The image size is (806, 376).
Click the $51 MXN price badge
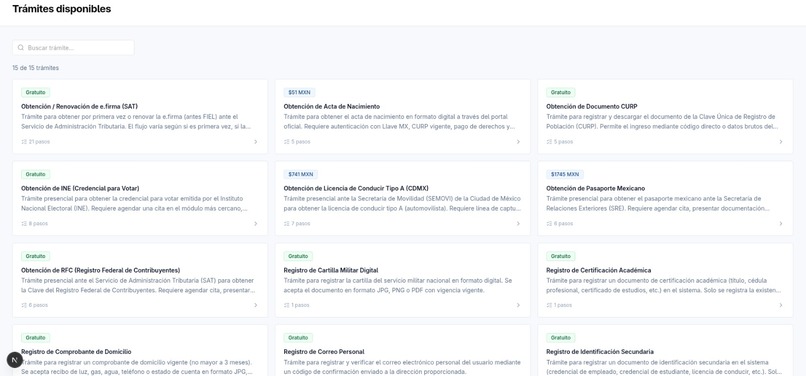[299, 93]
